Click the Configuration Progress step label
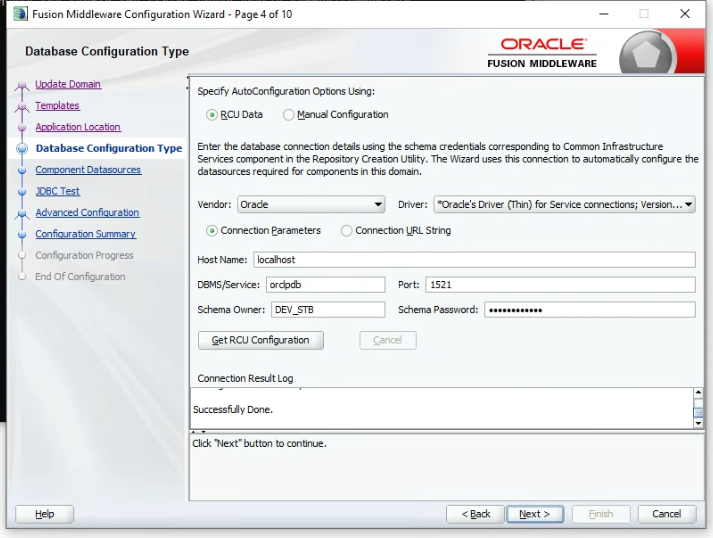 [84, 255]
